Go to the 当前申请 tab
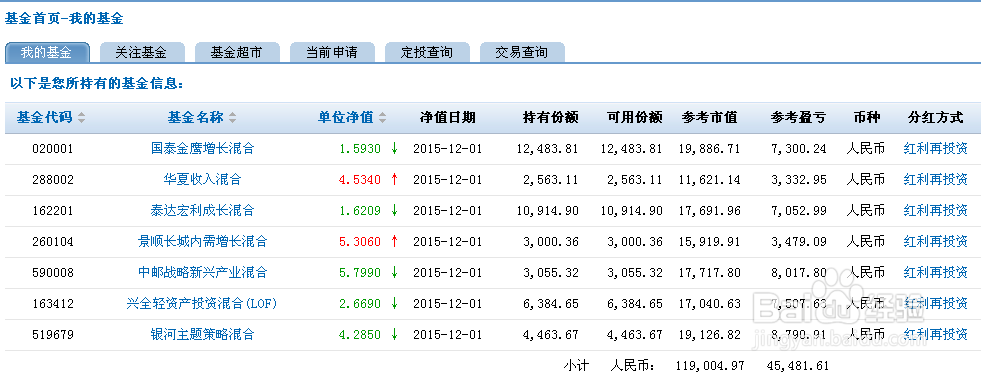Viewport: 981px width, 373px height. coord(332,53)
